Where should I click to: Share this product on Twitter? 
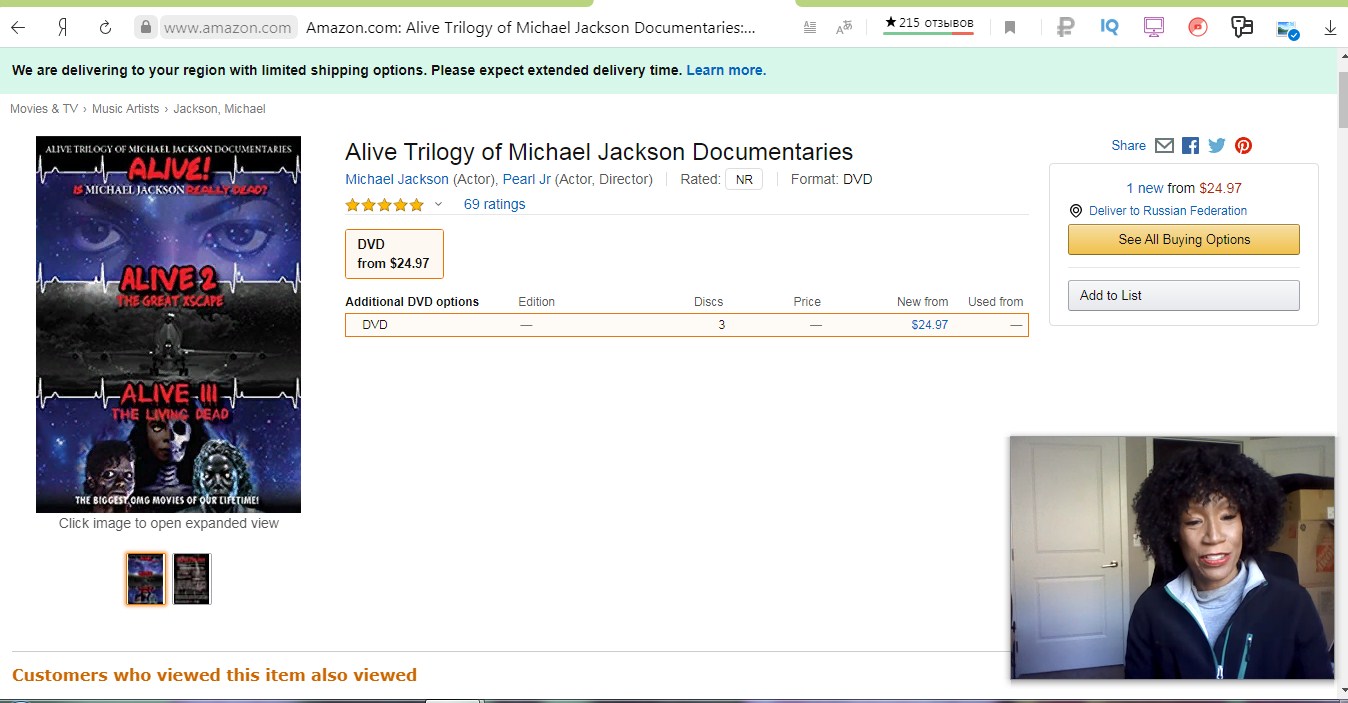pos(1216,146)
